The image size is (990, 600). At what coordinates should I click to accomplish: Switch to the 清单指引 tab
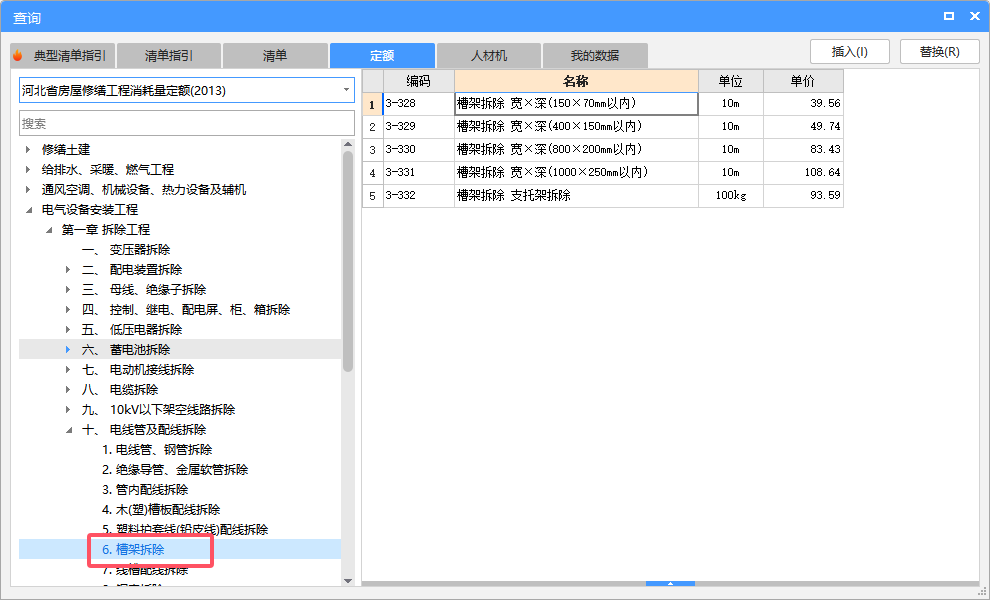tap(169, 56)
